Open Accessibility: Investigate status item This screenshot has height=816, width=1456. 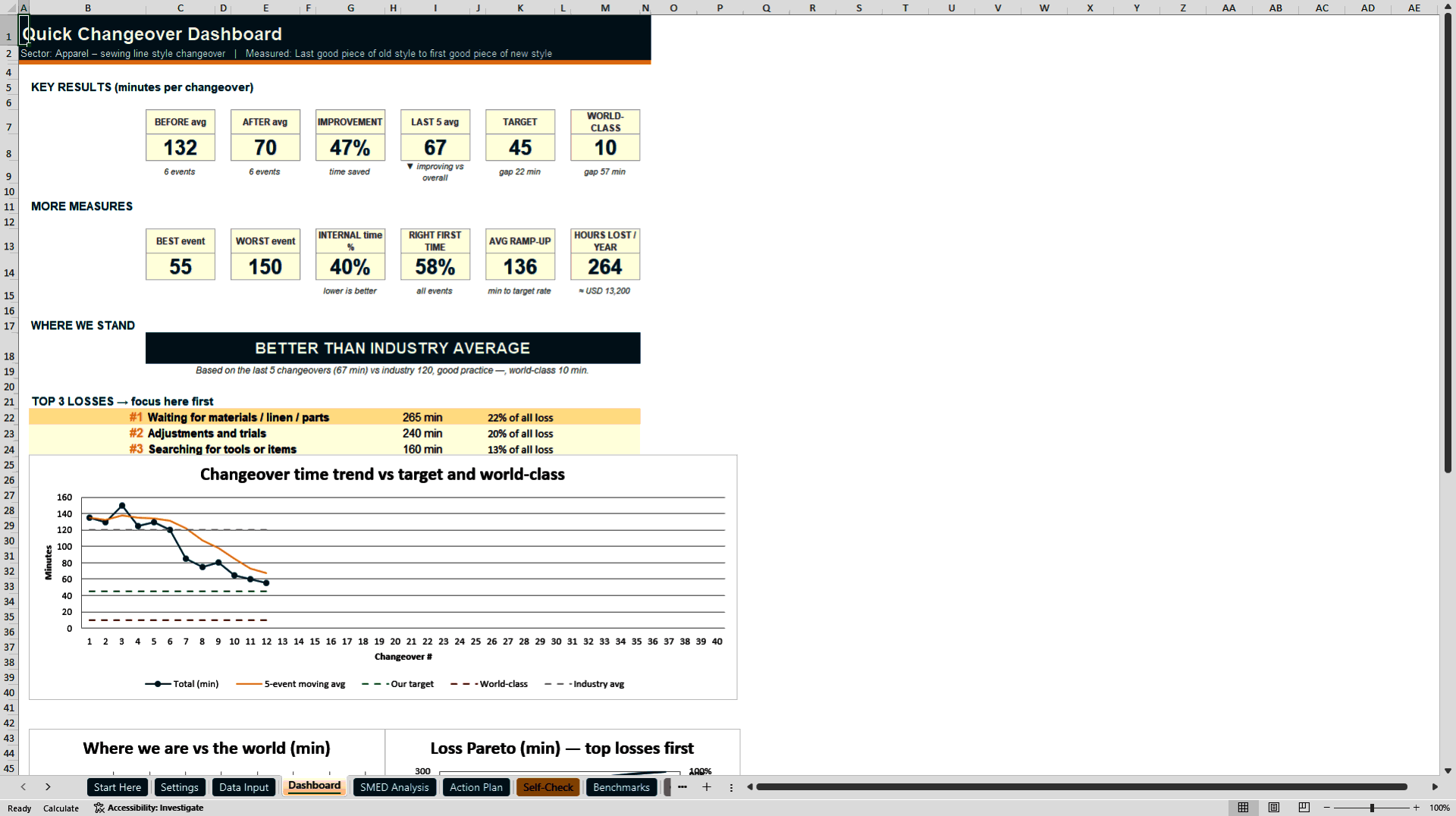[x=149, y=808]
